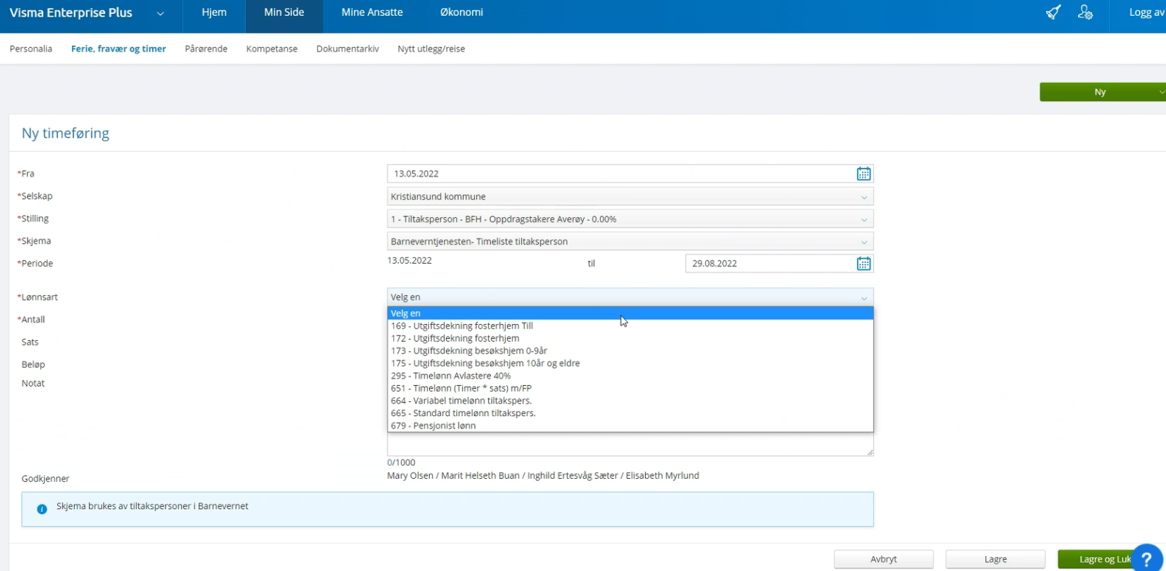Go to the Hjem tab

coord(214,13)
